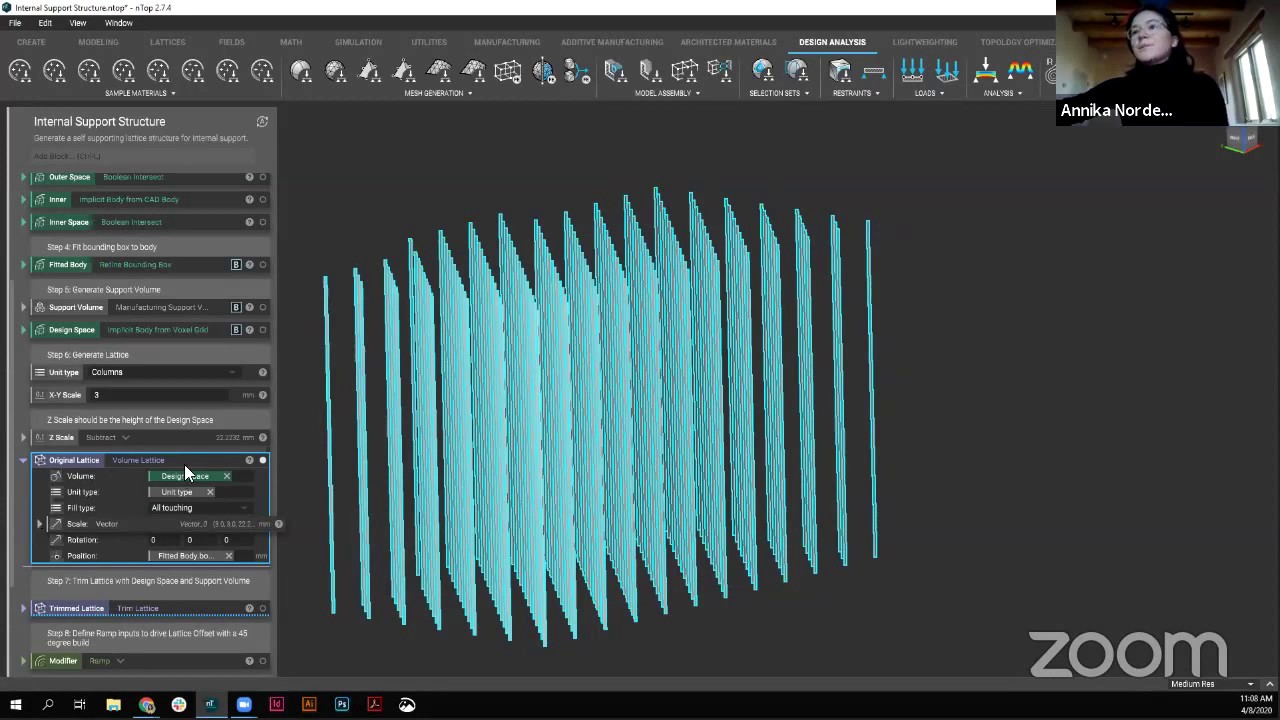Image resolution: width=1280 pixels, height=720 pixels.
Task: Click the wireframe box icon in Mesh Generation
Action: point(508,71)
